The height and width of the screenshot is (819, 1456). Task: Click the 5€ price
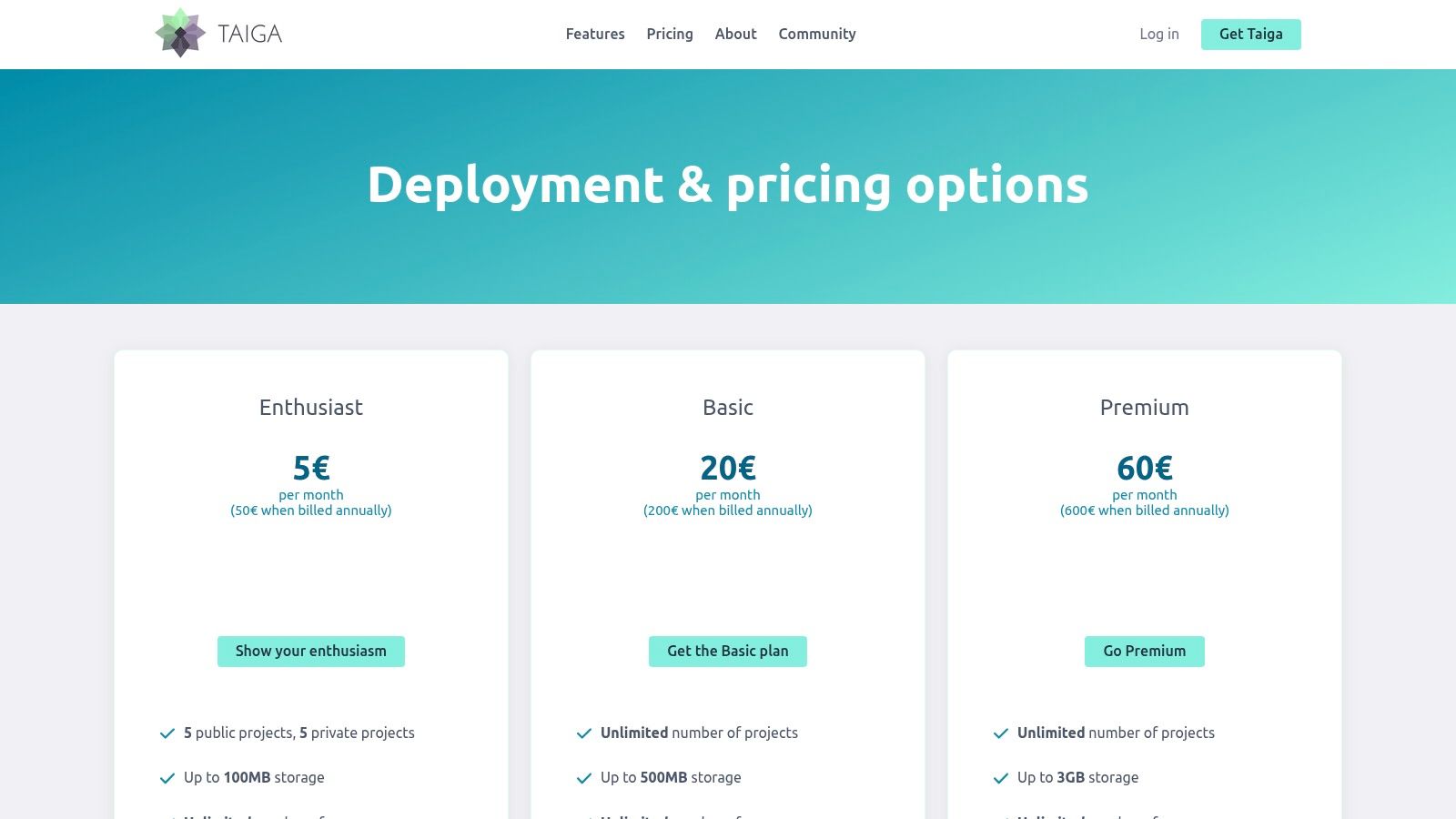(311, 468)
